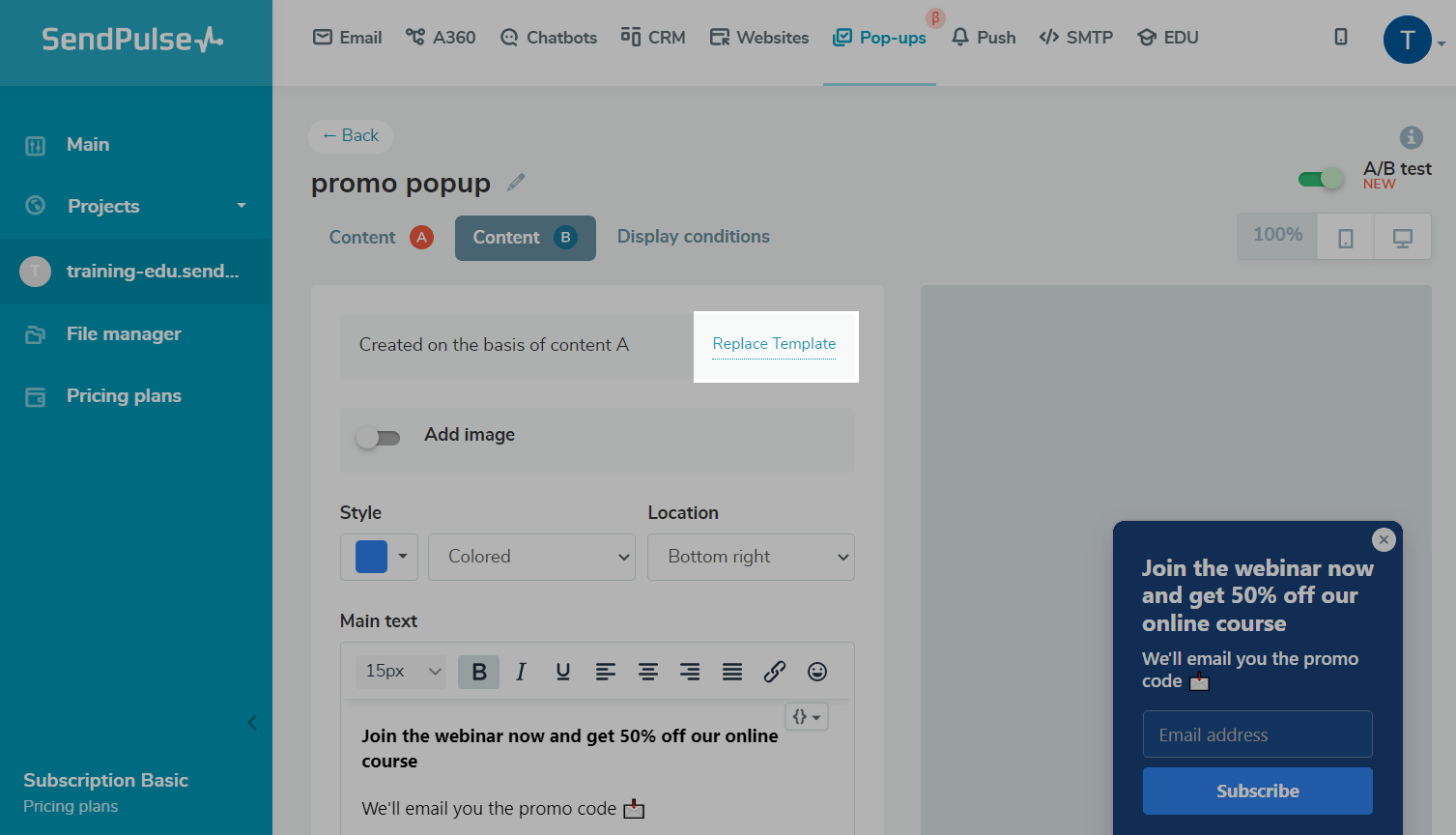Close the popup preview with X button
This screenshot has width=1456, height=835.
(x=1384, y=539)
